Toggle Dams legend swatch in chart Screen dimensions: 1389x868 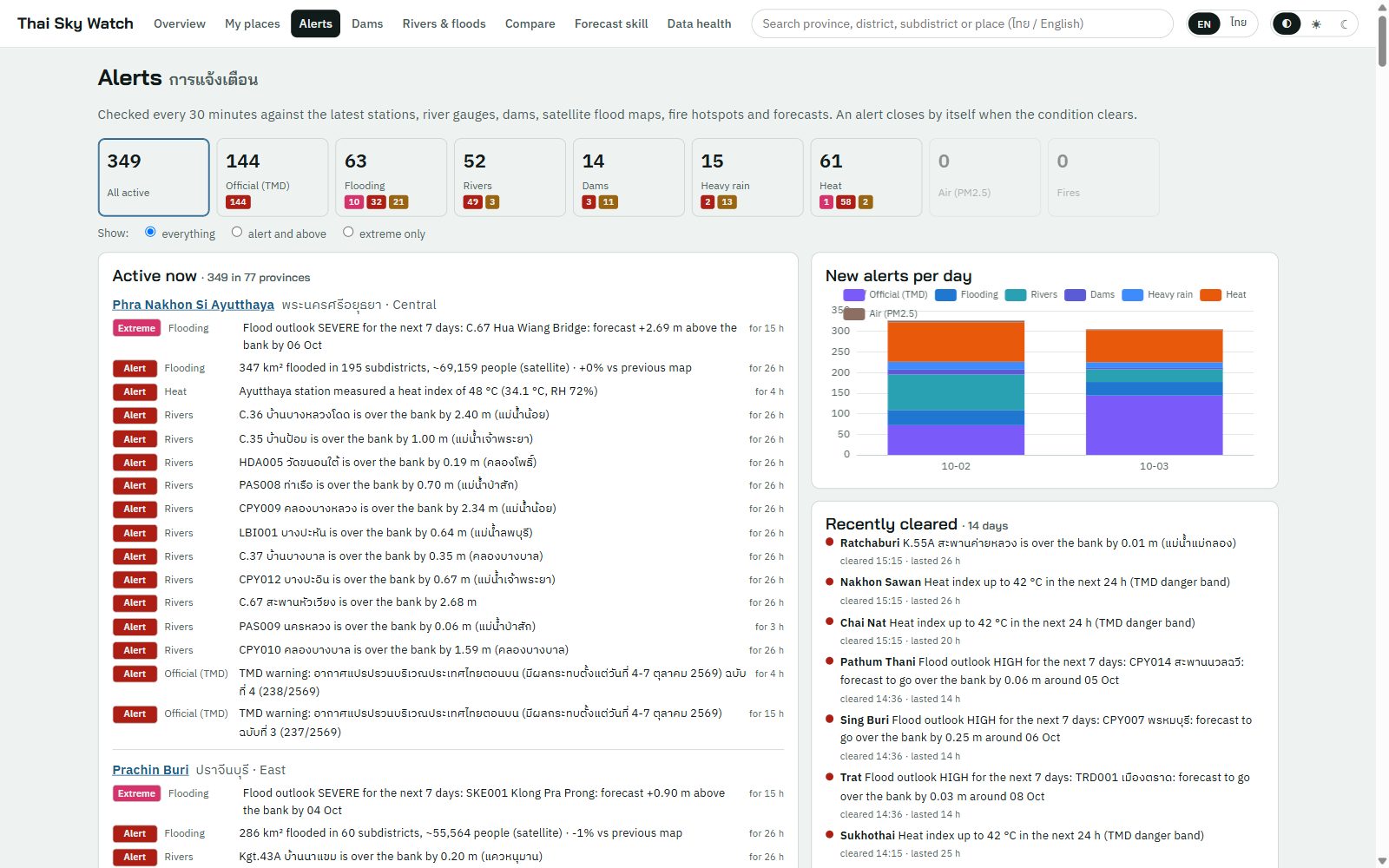(1075, 295)
